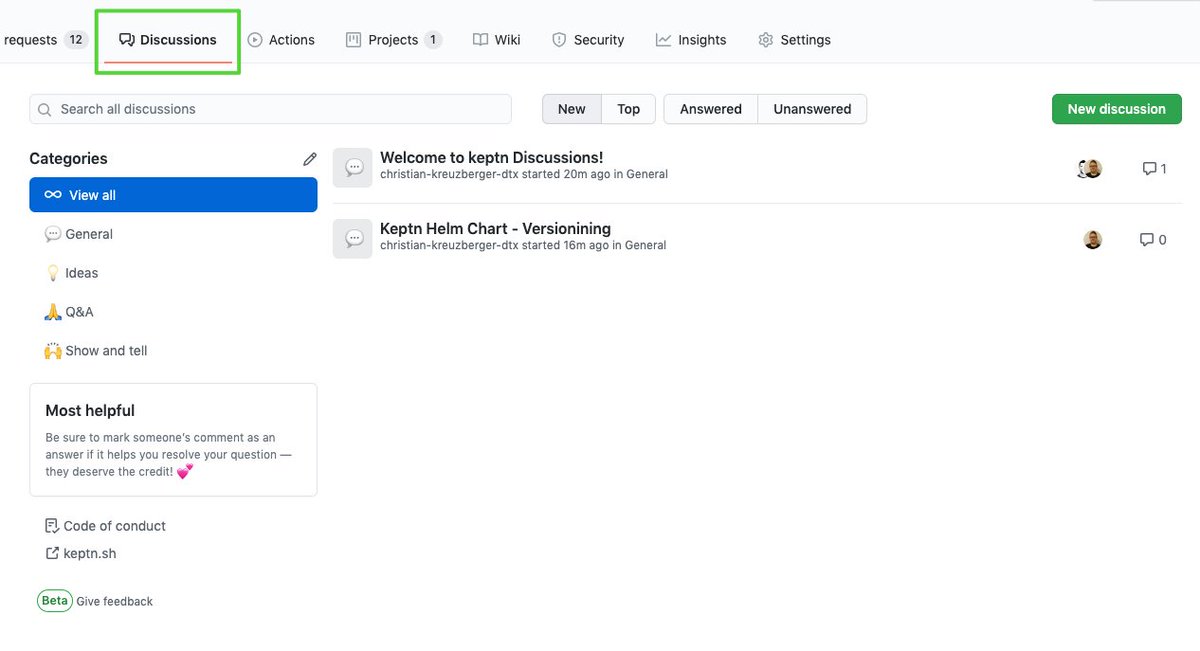
Task: Switch to the Actions tab
Action: (x=281, y=40)
